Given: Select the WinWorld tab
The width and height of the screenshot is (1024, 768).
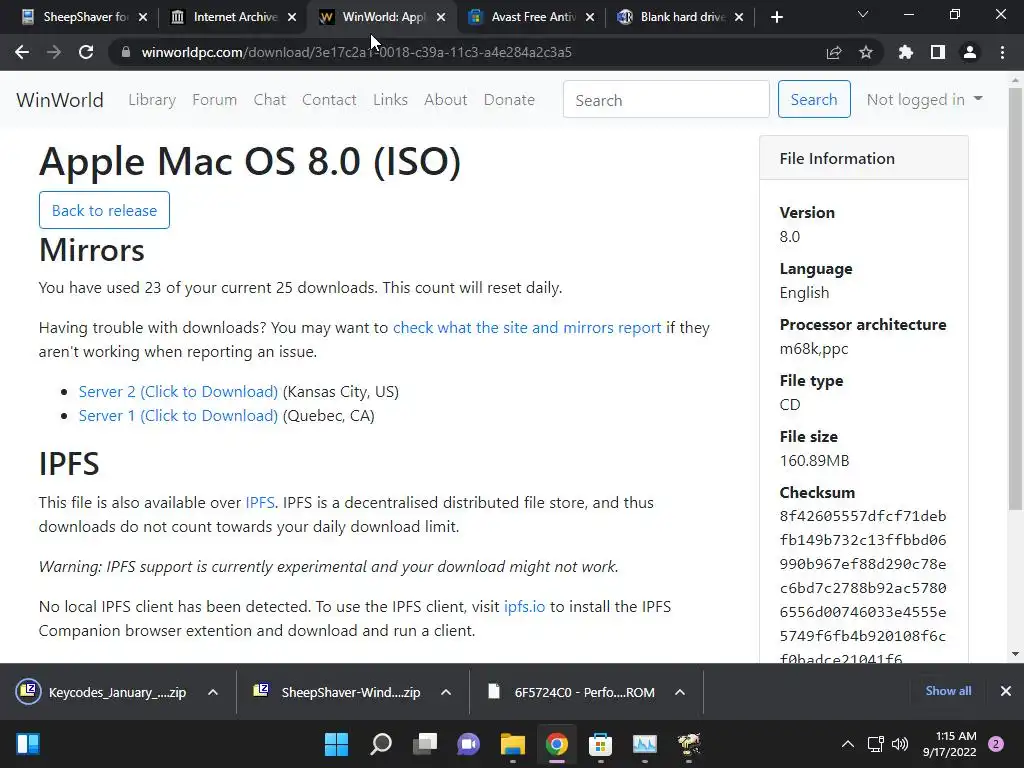Looking at the screenshot, I should coord(383,17).
